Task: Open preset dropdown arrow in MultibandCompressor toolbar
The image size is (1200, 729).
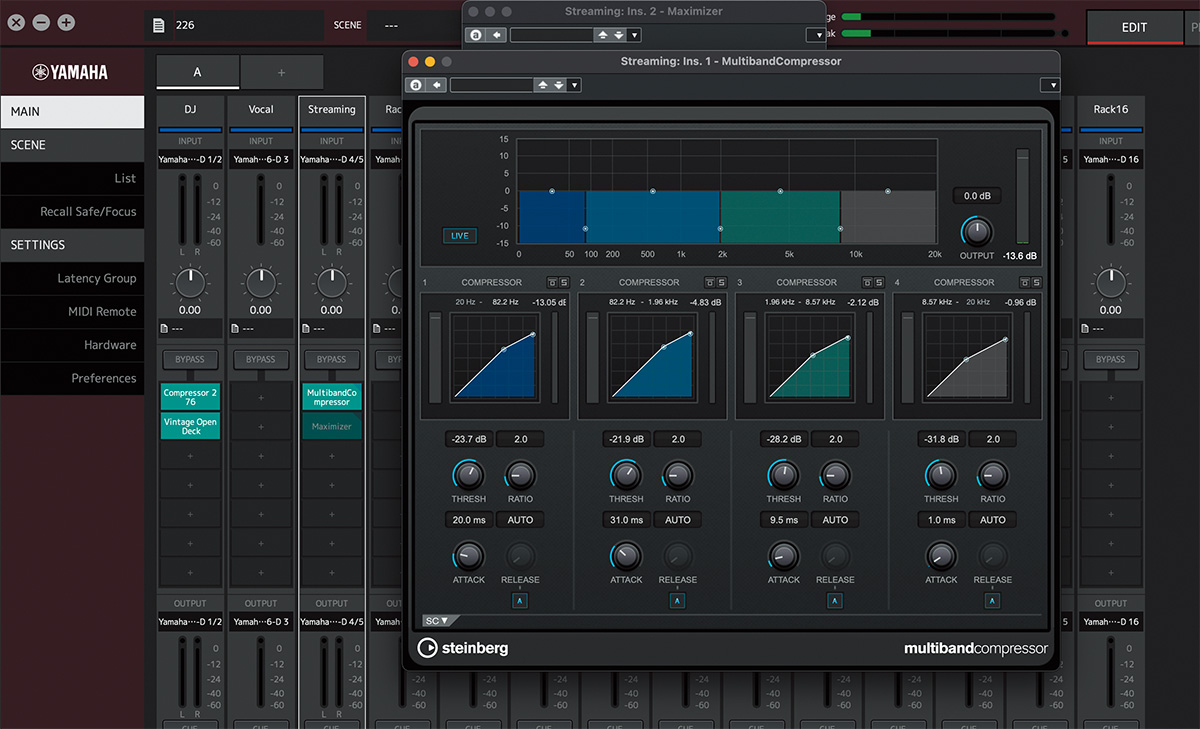Action: click(x=574, y=85)
